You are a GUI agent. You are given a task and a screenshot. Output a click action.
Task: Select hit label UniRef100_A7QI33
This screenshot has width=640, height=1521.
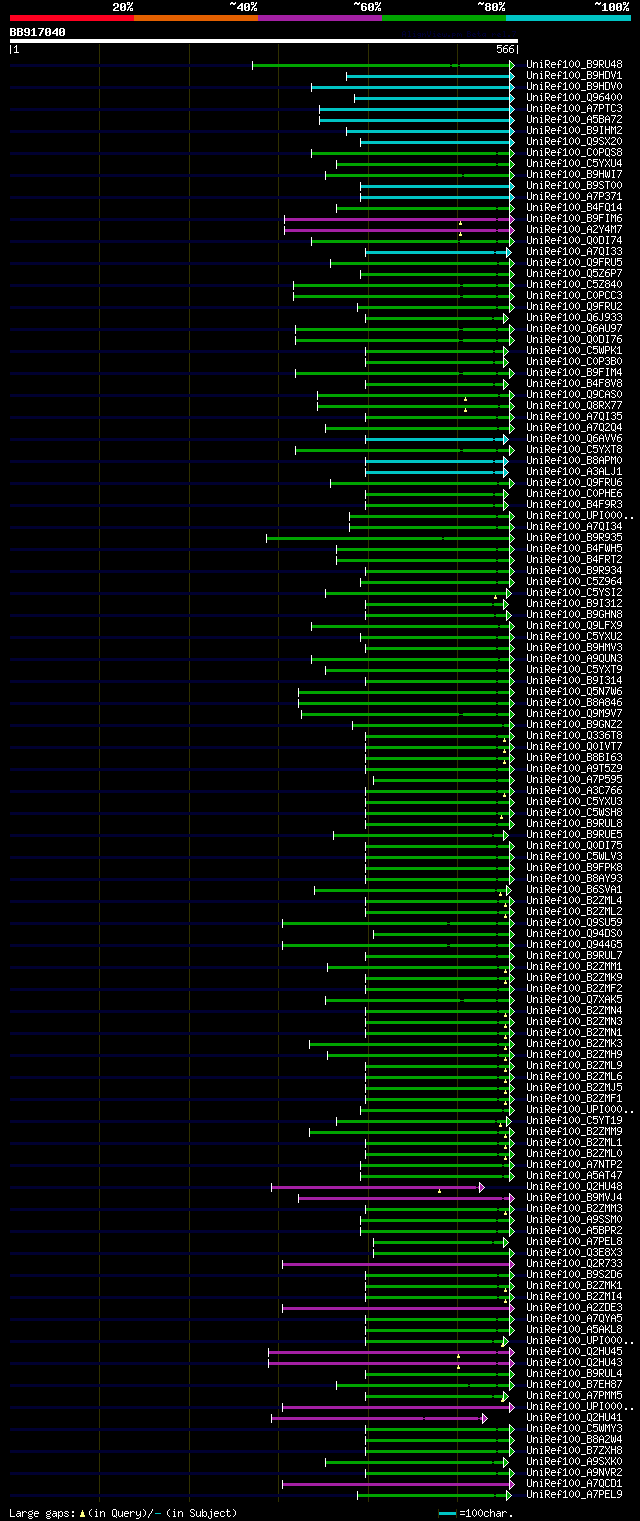point(574,251)
